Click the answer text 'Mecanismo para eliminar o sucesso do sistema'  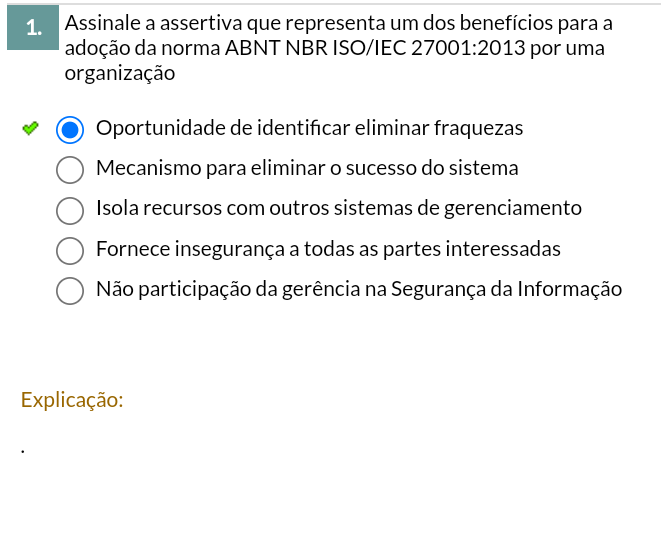pos(307,169)
